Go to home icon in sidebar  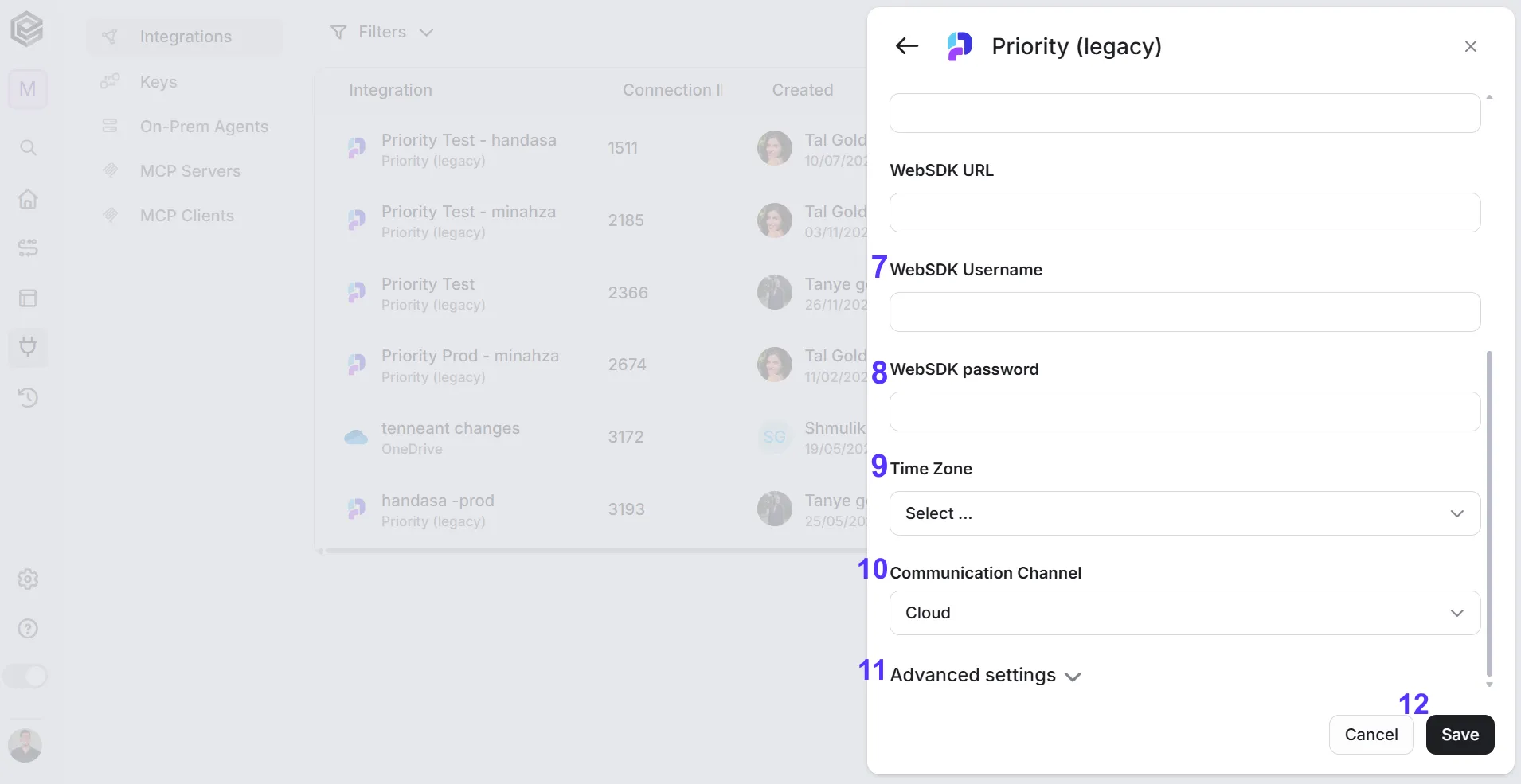click(28, 199)
